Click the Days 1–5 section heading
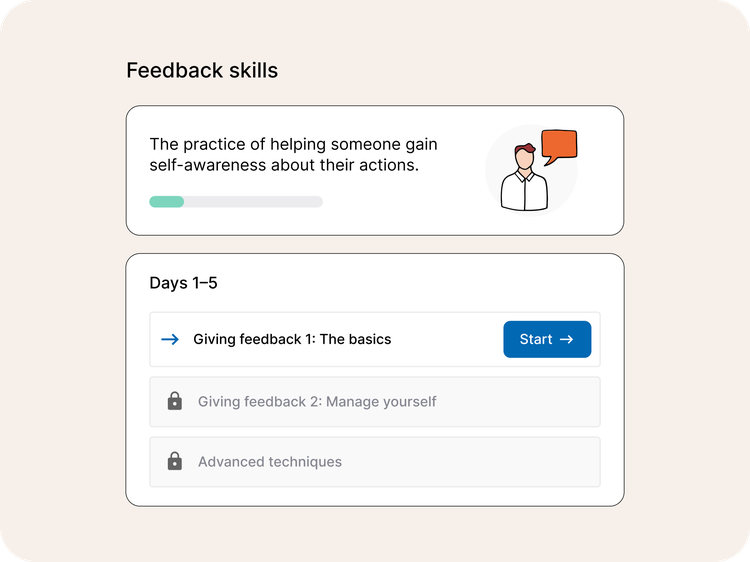Viewport: 750px width, 562px height. [x=183, y=283]
